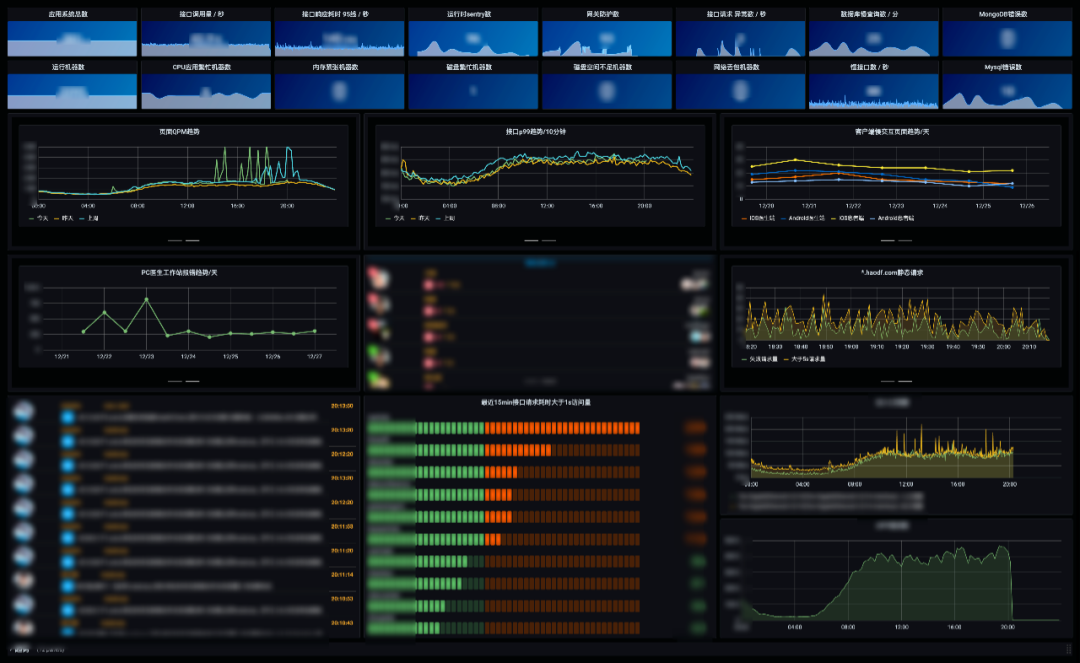Select the MongoDB错误数 stat panel

1007,32
